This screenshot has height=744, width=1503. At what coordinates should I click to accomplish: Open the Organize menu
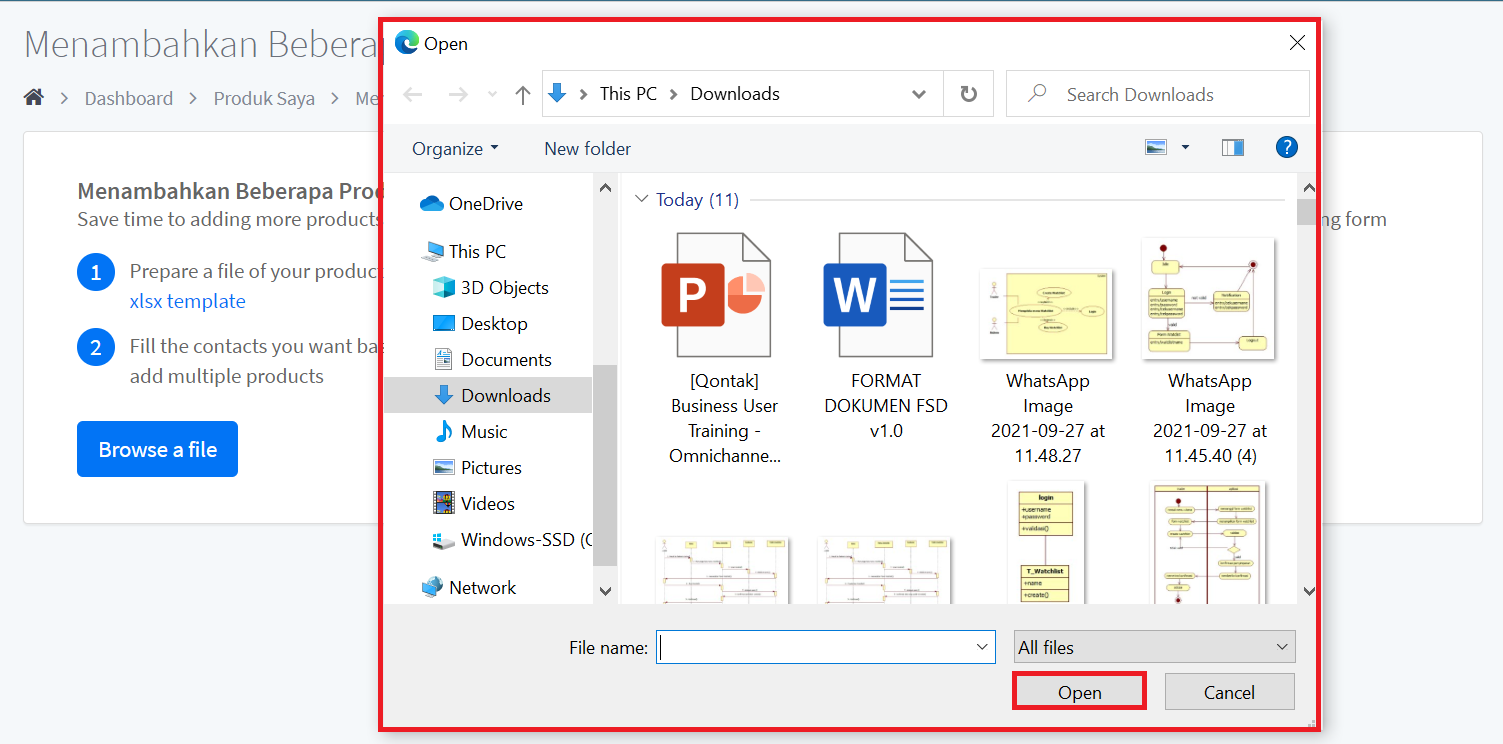click(x=455, y=149)
